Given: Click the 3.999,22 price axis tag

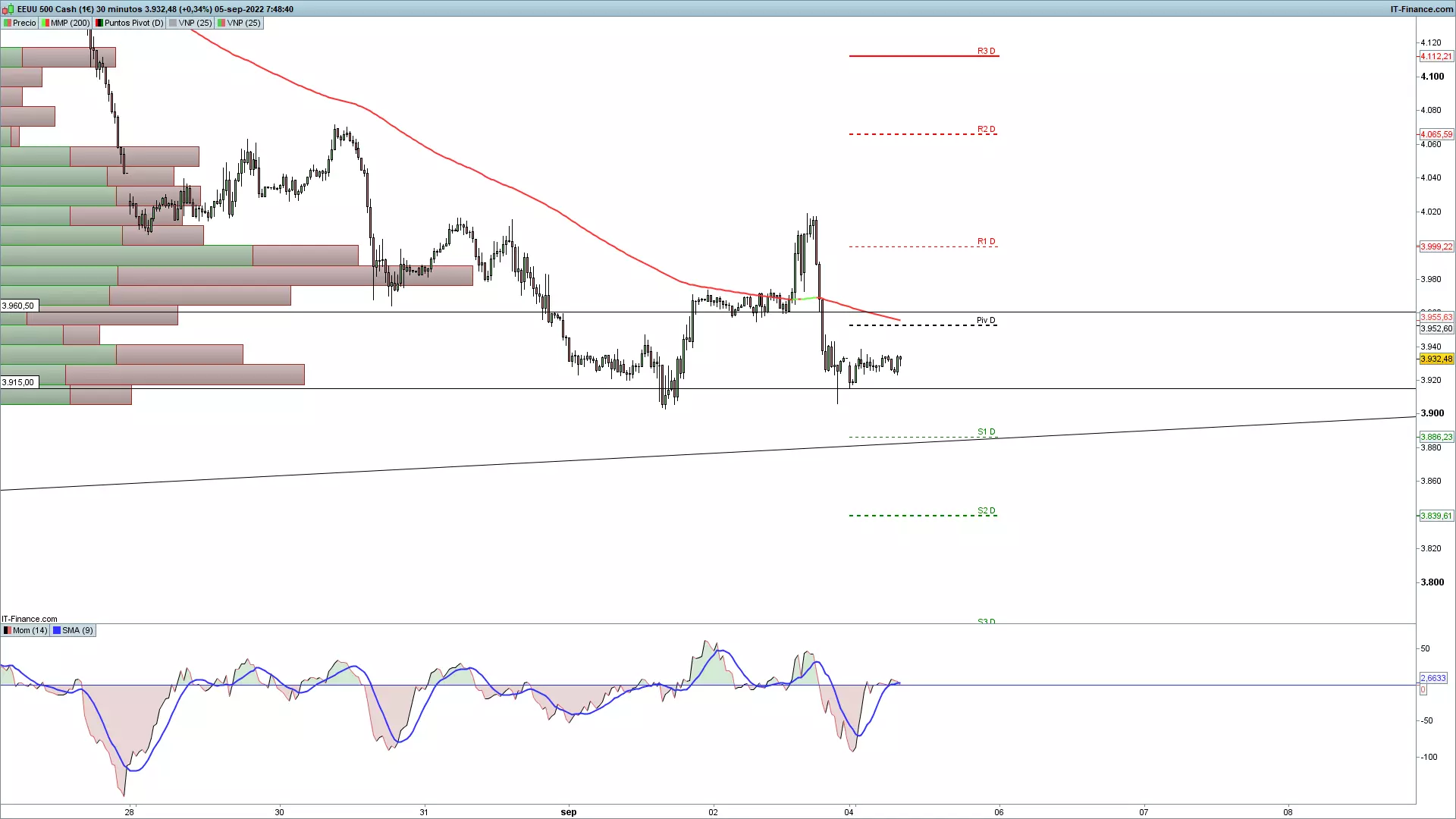Looking at the screenshot, I should (x=1436, y=246).
